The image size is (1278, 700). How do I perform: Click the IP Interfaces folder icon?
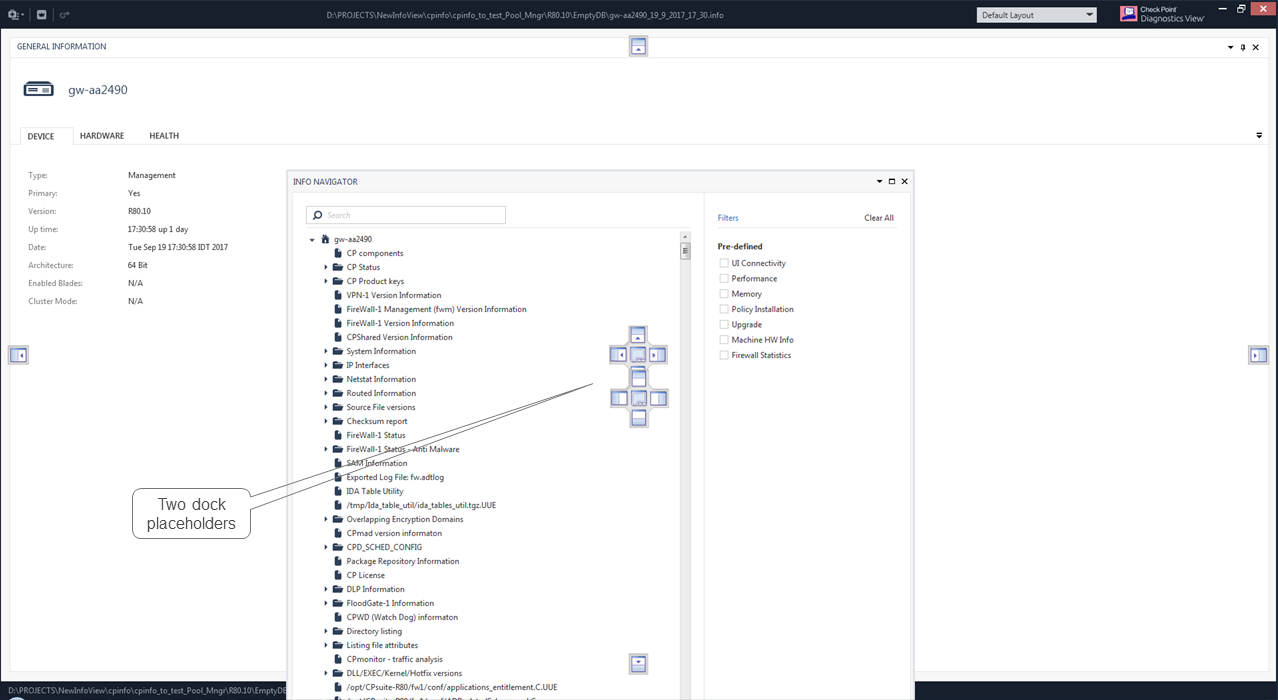pyautogui.click(x=338, y=365)
